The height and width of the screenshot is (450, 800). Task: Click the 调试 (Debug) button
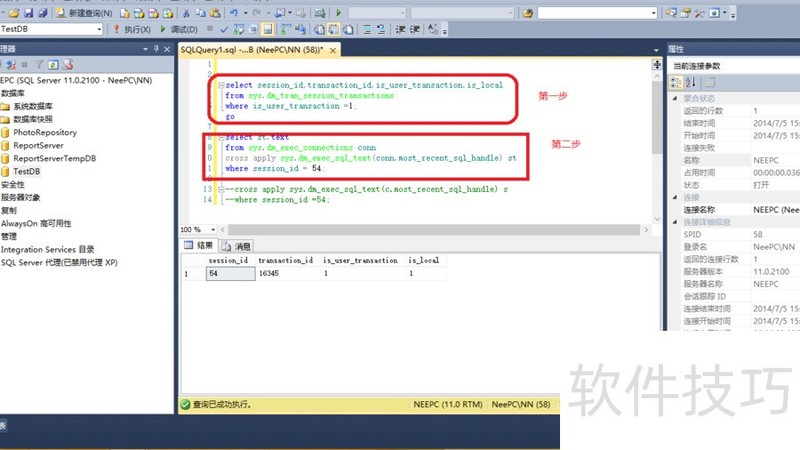point(178,30)
